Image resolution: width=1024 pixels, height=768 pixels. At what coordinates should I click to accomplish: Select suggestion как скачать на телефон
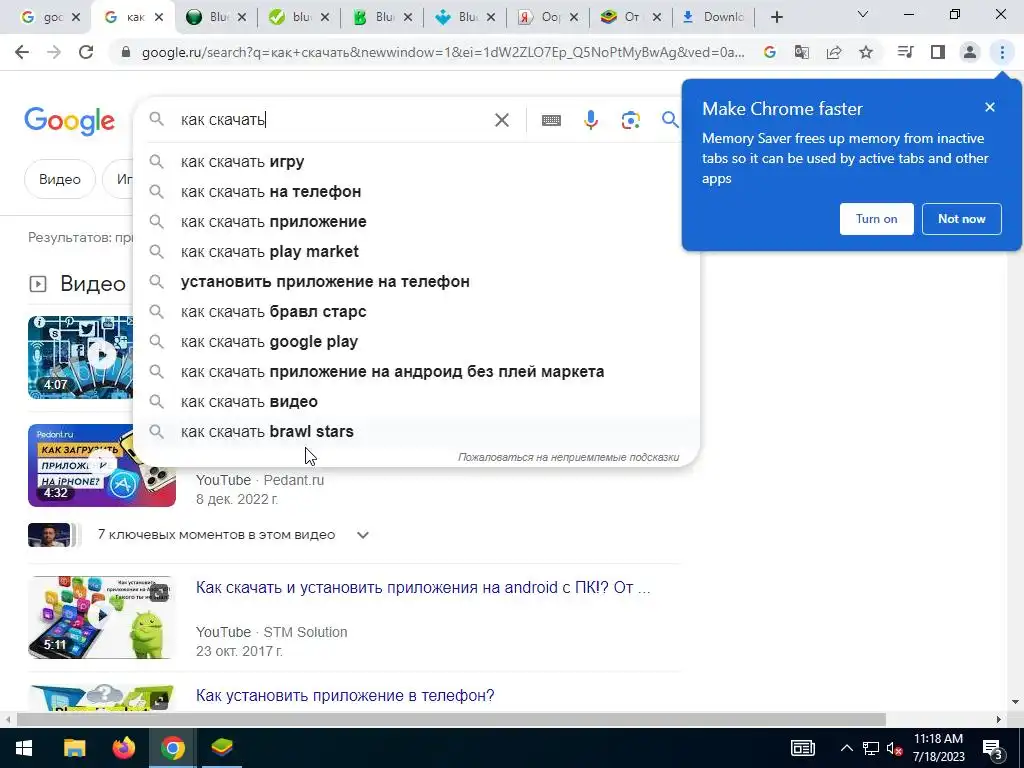pos(416,191)
